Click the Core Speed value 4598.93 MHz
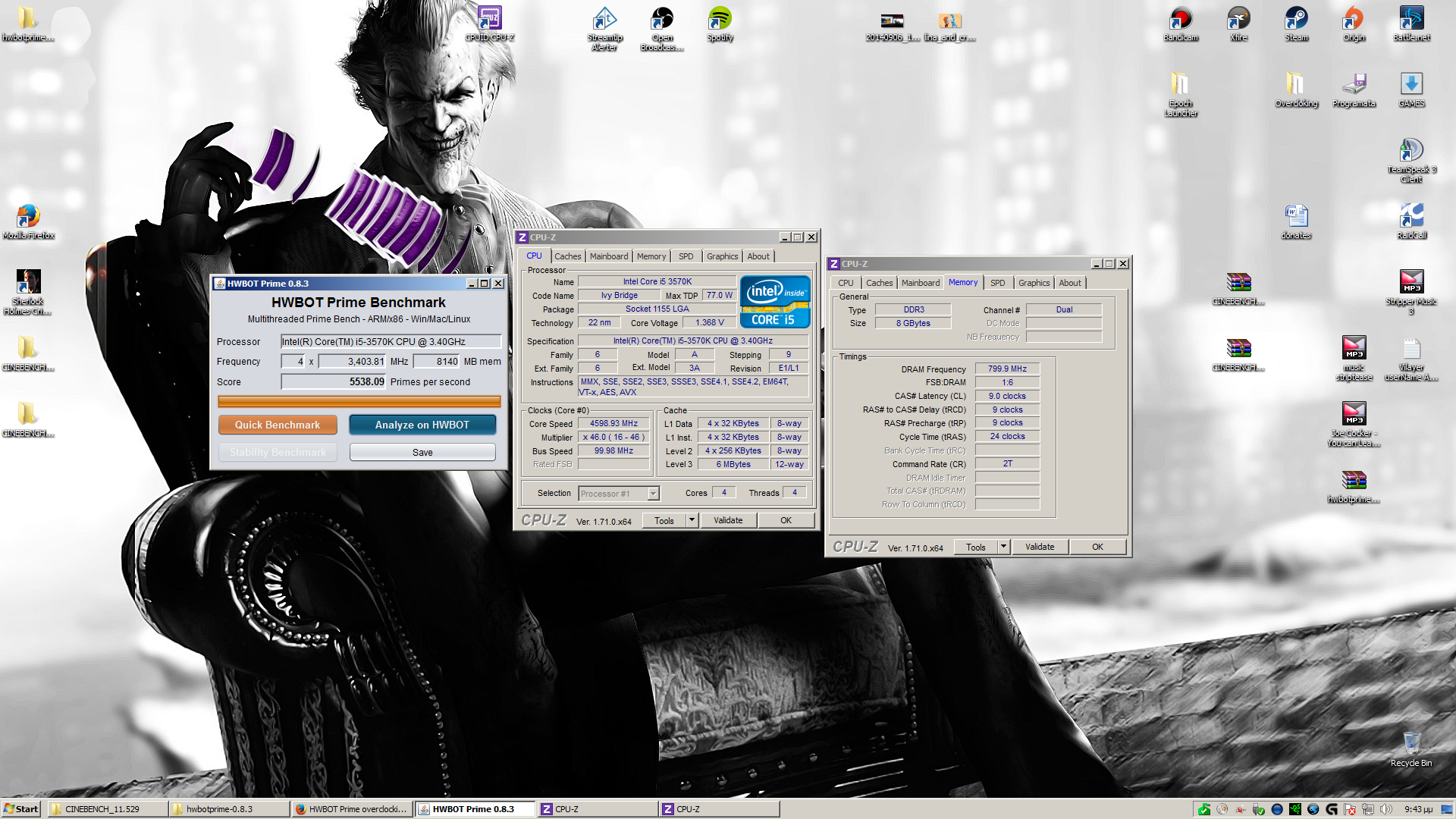1456x819 pixels. 613,424
